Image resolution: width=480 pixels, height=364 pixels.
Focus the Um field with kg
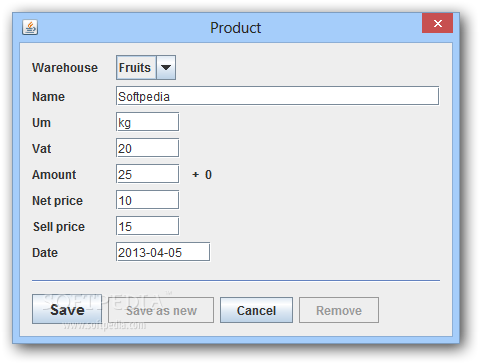(x=147, y=122)
